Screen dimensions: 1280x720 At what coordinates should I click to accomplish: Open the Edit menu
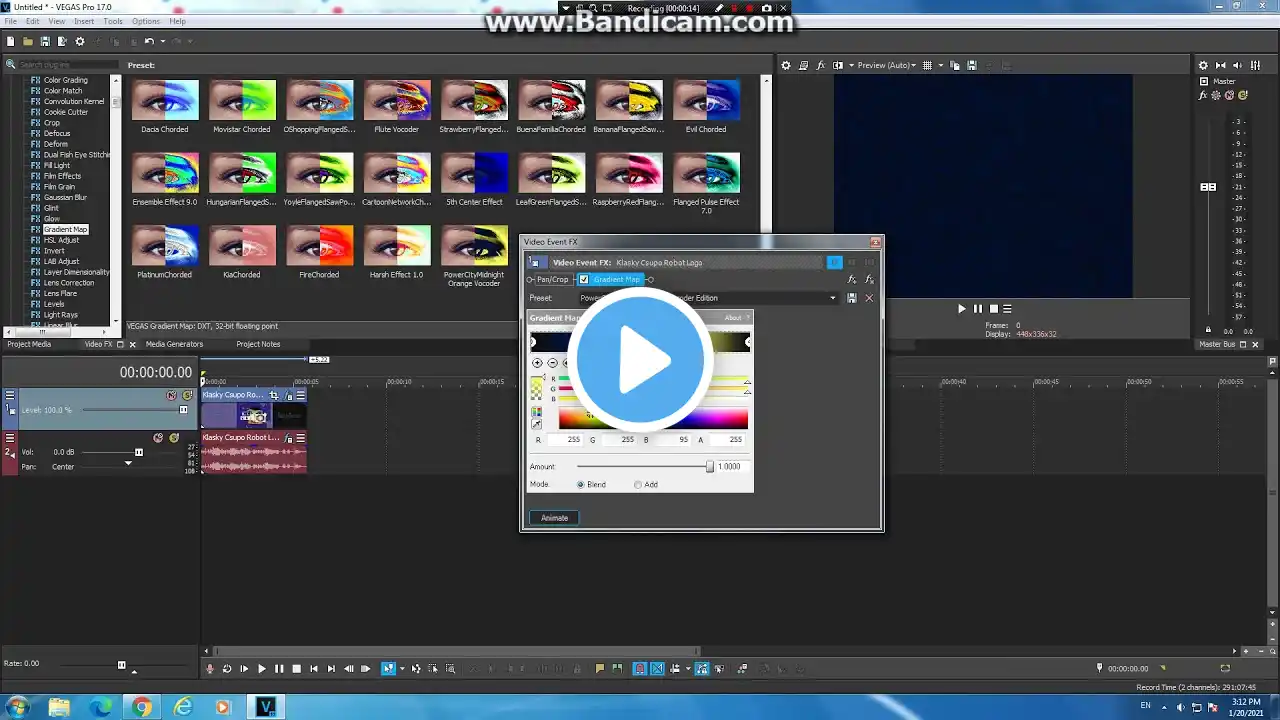click(33, 21)
